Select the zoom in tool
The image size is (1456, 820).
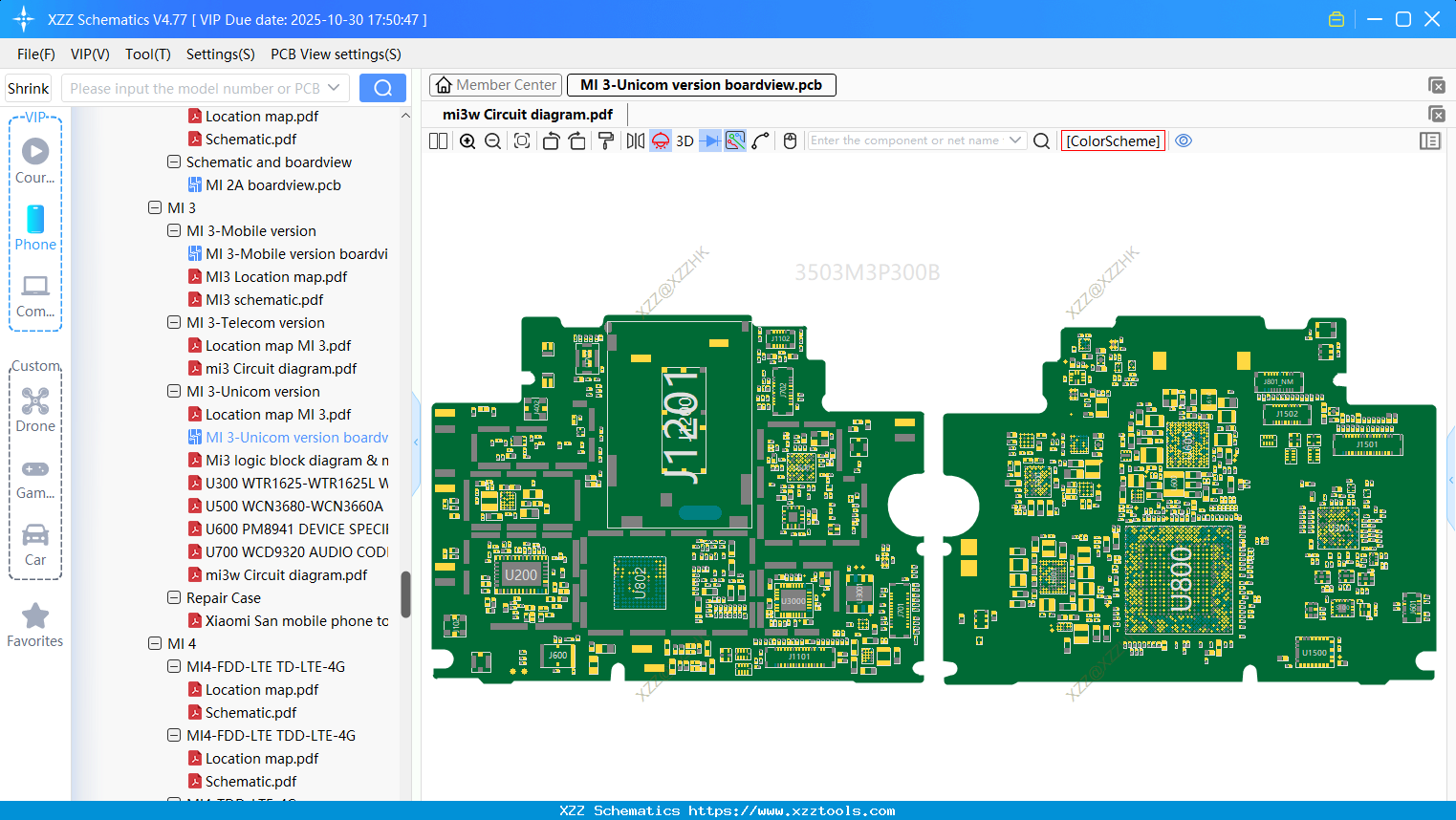pyautogui.click(x=467, y=140)
